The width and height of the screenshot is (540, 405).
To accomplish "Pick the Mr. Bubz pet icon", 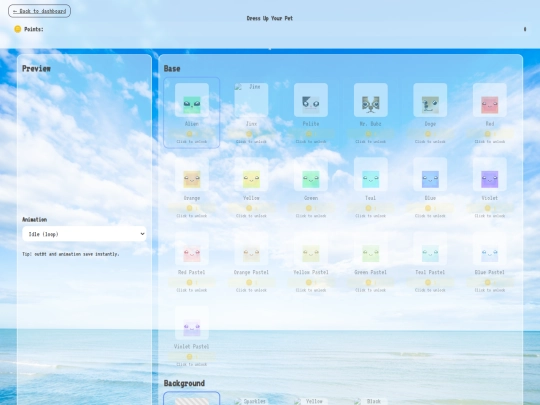I will 371,100.
